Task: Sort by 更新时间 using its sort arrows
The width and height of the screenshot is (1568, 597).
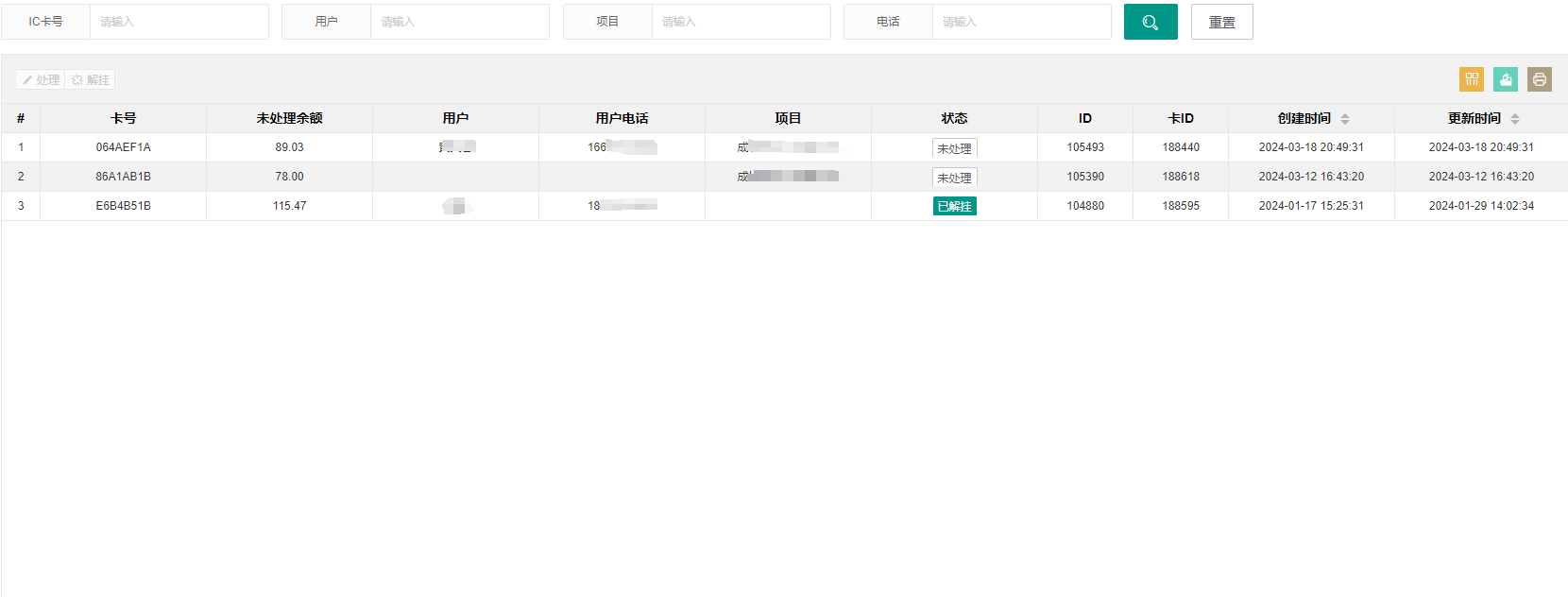Action: tap(1515, 119)
